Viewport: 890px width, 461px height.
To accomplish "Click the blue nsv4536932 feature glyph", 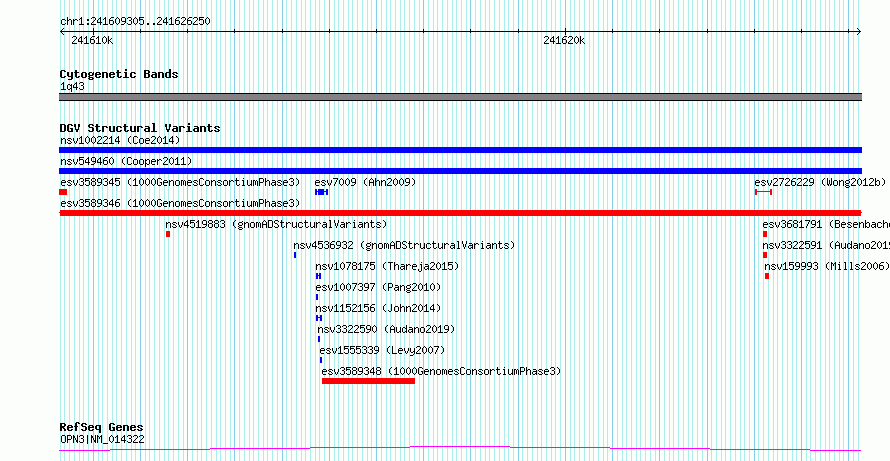I will [295, 255].
